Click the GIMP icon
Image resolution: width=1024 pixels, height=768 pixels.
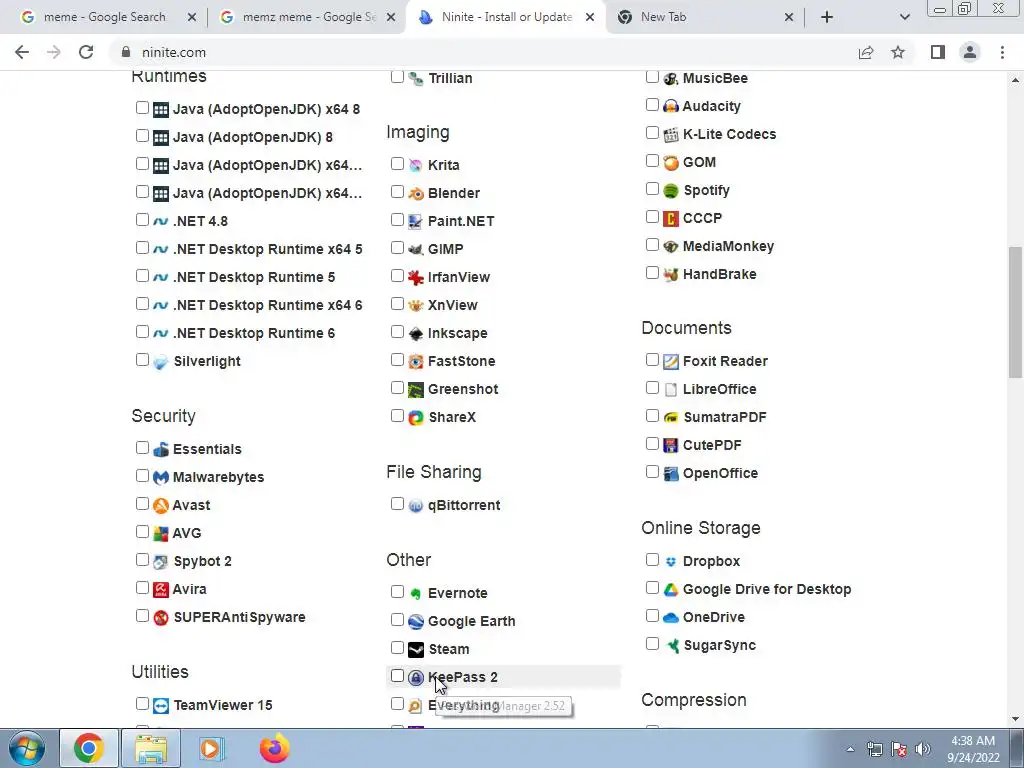coord(416,249)
